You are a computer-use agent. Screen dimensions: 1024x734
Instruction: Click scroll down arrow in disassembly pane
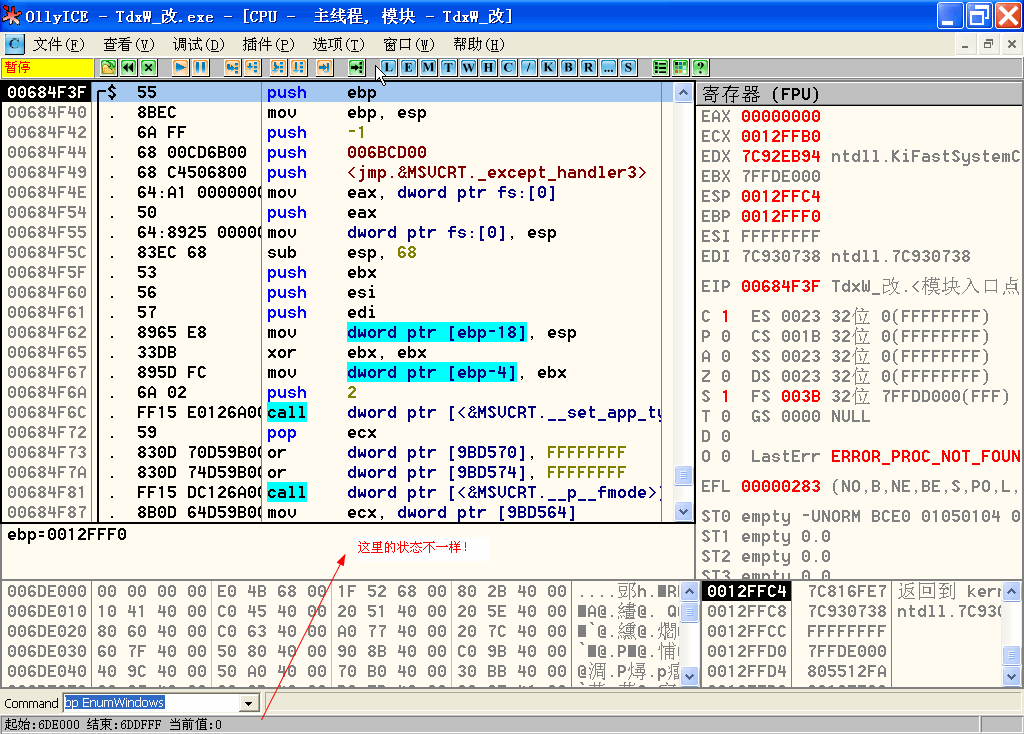(683, 511)
